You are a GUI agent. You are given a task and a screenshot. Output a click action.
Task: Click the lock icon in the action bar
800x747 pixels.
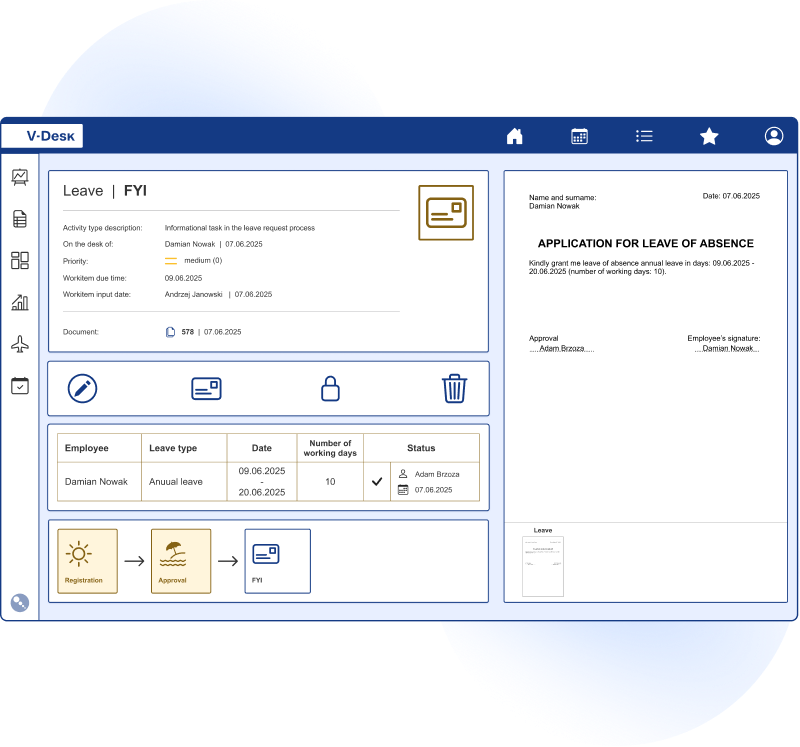330,388
